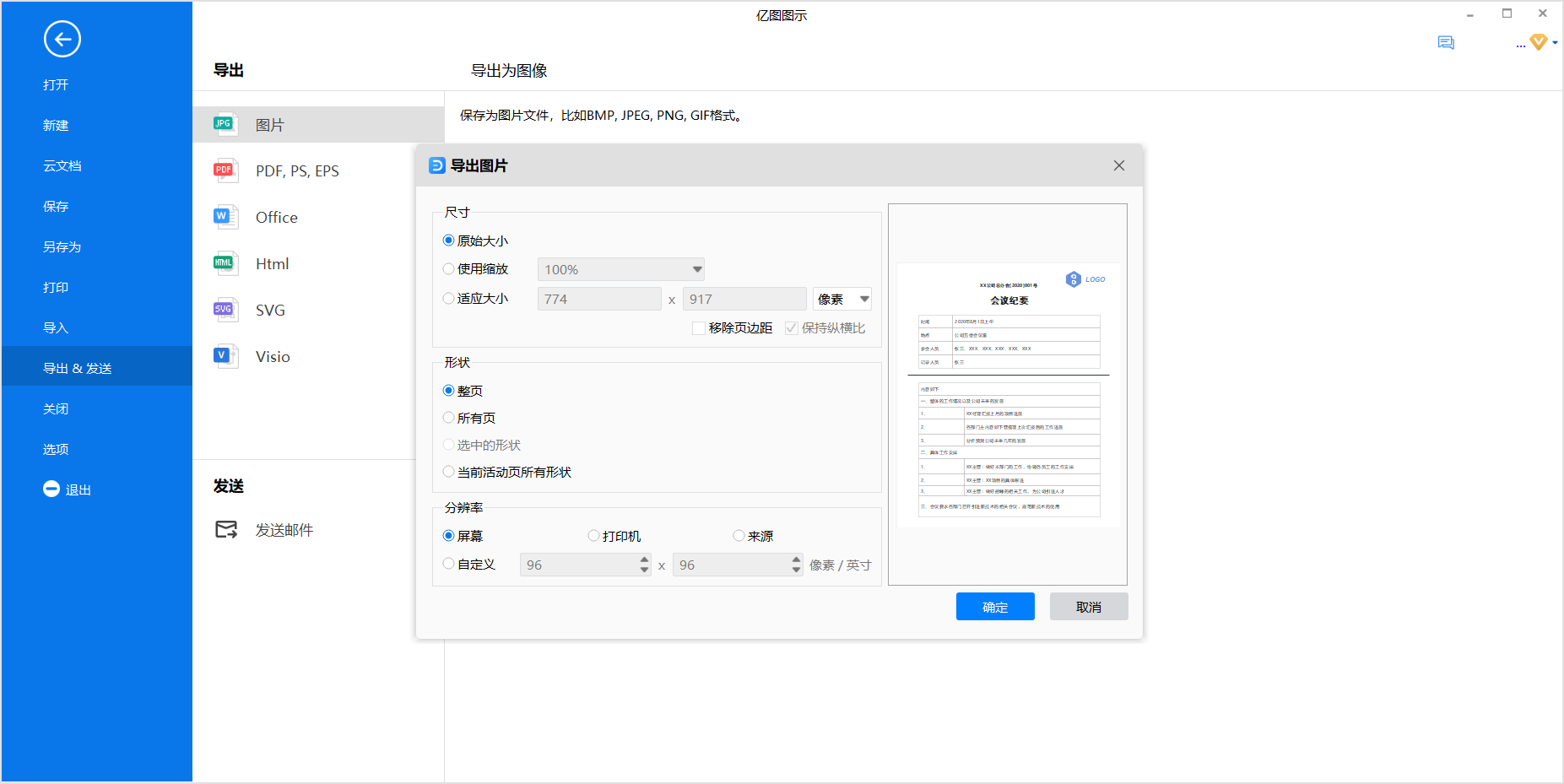This screenshot has width=1564, height=784.
Task: Open the 云文档 menu item
Action: (62, 165)
